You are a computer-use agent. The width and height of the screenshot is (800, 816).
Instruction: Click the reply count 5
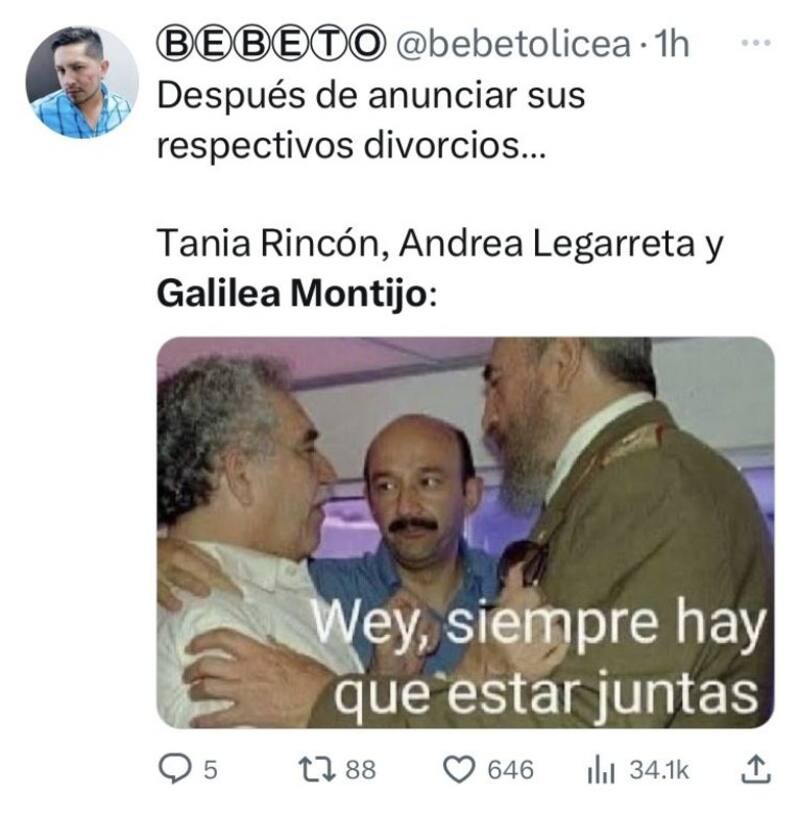pyautogui.click(x=210, y=770)
